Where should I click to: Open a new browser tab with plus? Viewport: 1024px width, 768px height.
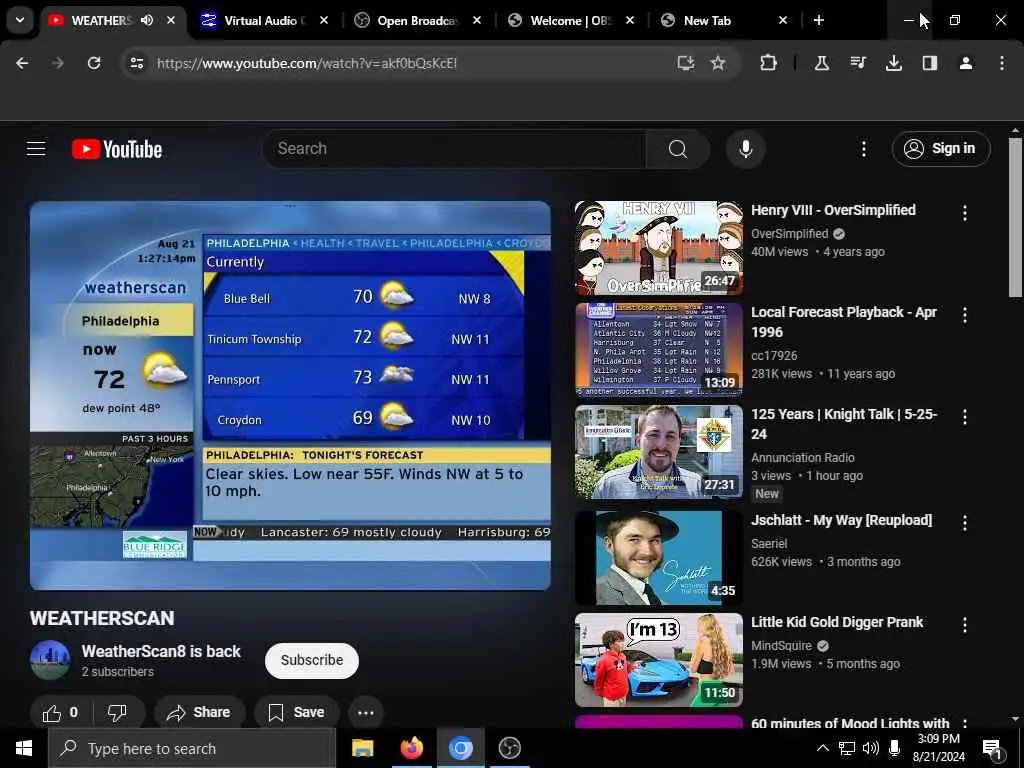tap(819, 20)
